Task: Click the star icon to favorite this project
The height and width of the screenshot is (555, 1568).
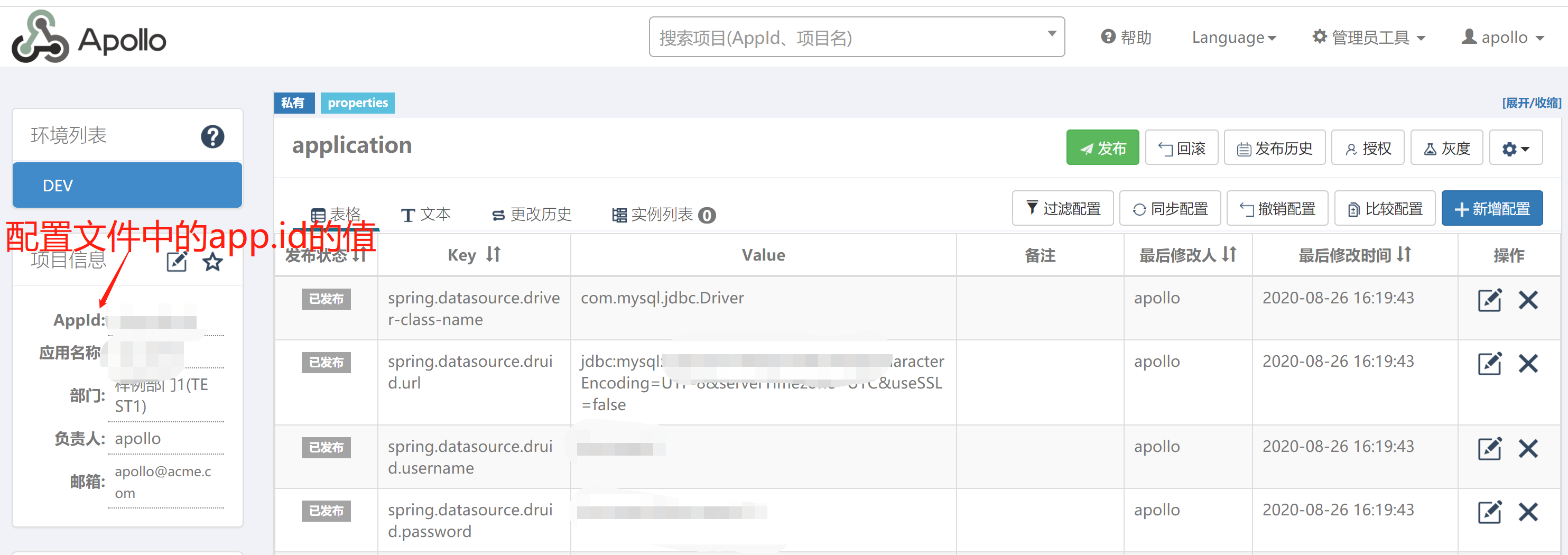Action: pyautogui.click(x=212, y=262)
